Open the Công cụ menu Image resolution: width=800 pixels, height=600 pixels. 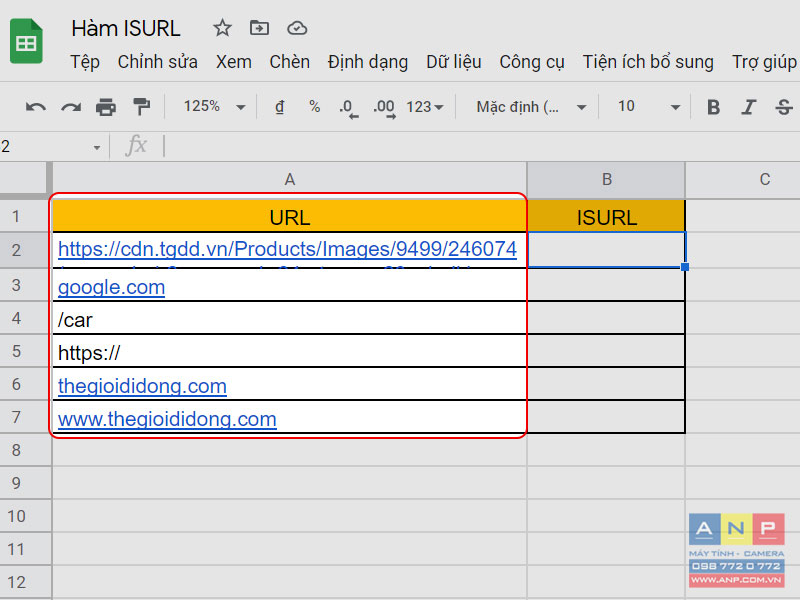coord(532,62)
